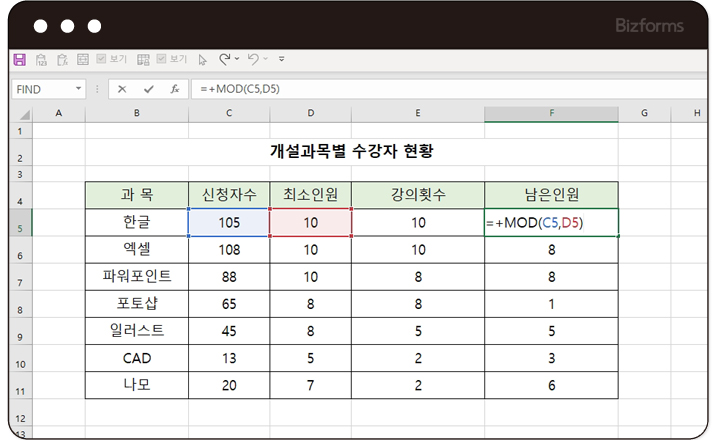
Task: Select the 파워포인트 subject cell
Action: (x=137, y=277)
